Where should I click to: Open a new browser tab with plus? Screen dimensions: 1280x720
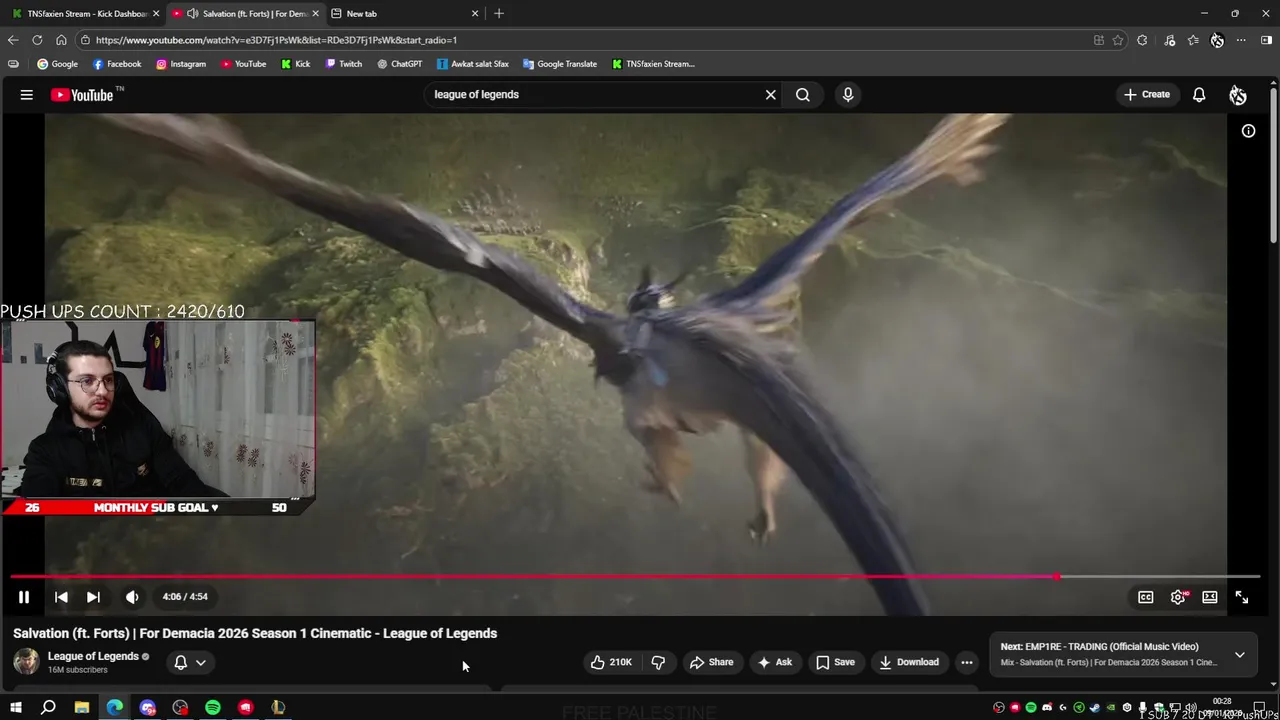click(499, 14)
